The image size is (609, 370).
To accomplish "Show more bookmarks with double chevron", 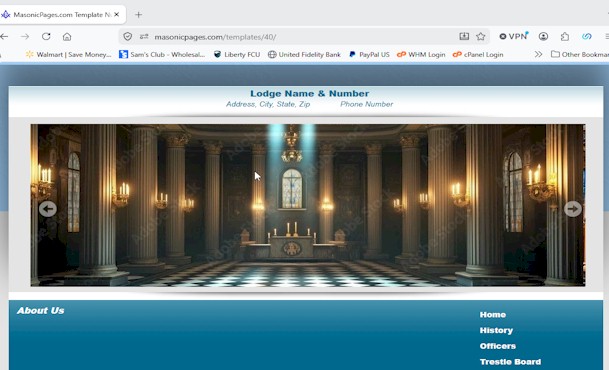I will click(x=538, y=54).
